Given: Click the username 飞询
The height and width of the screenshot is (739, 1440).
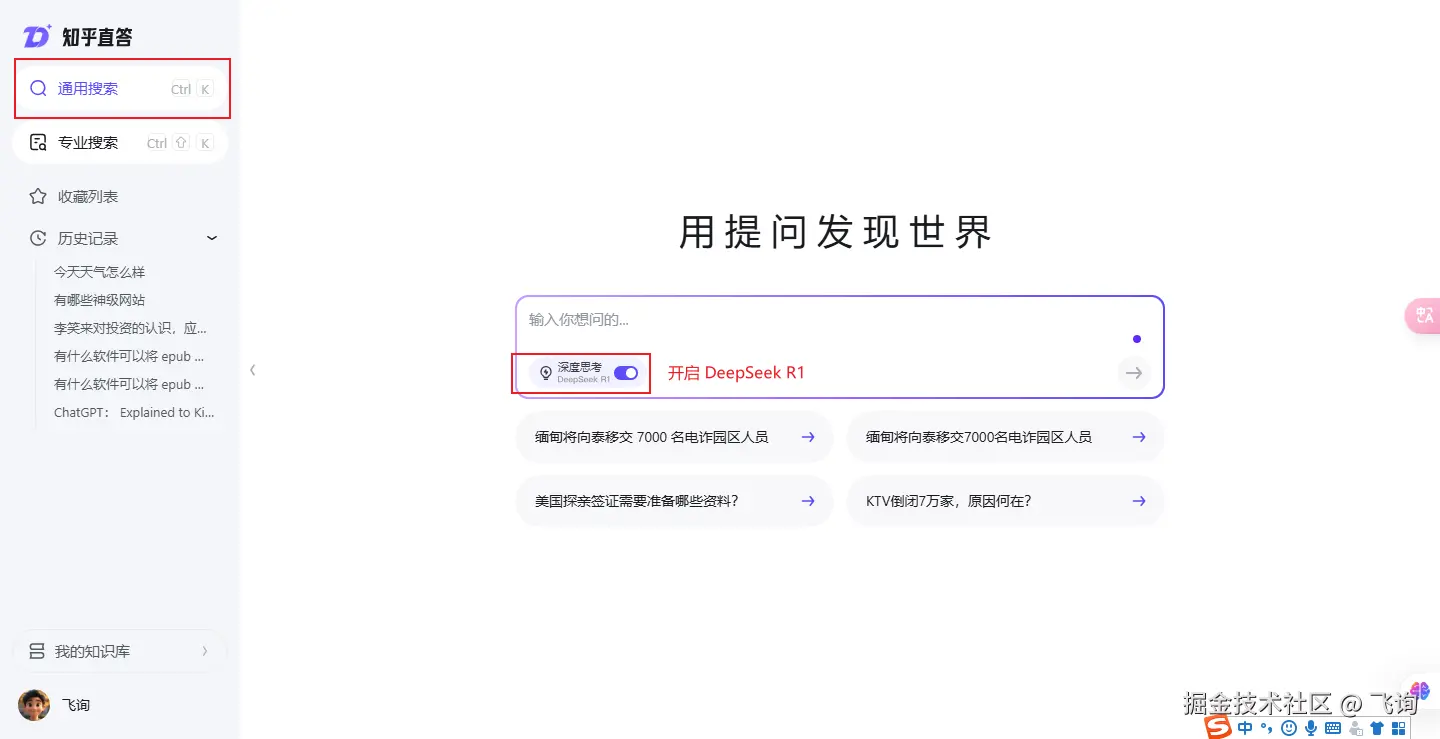Looking at the screenshot, I should pos(76,705).
